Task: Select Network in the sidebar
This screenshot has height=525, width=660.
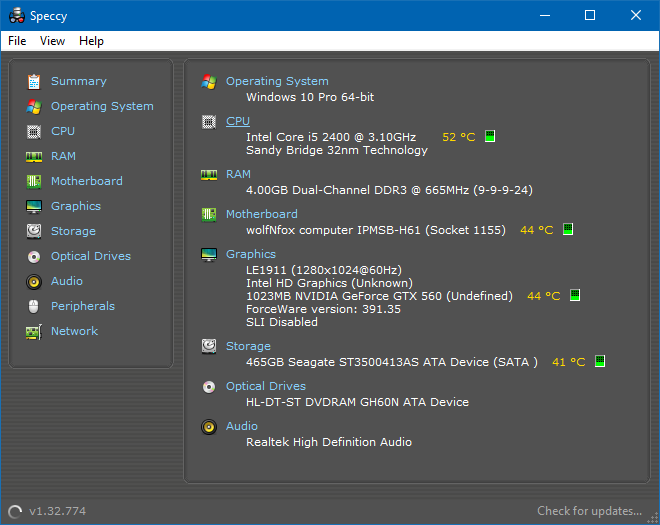Action: pos(75,331)
